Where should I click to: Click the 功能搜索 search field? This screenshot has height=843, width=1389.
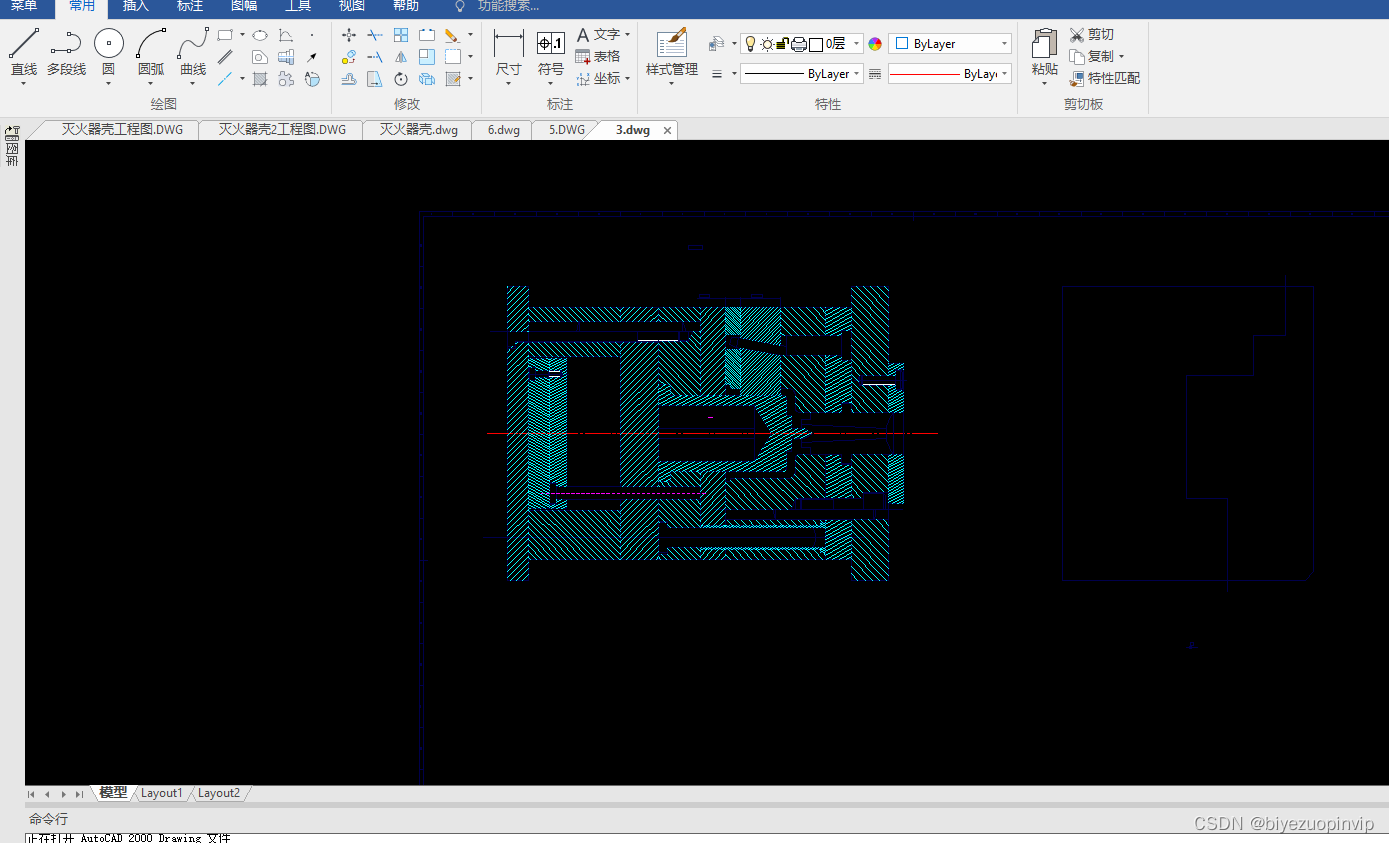(x=508, y=6)
